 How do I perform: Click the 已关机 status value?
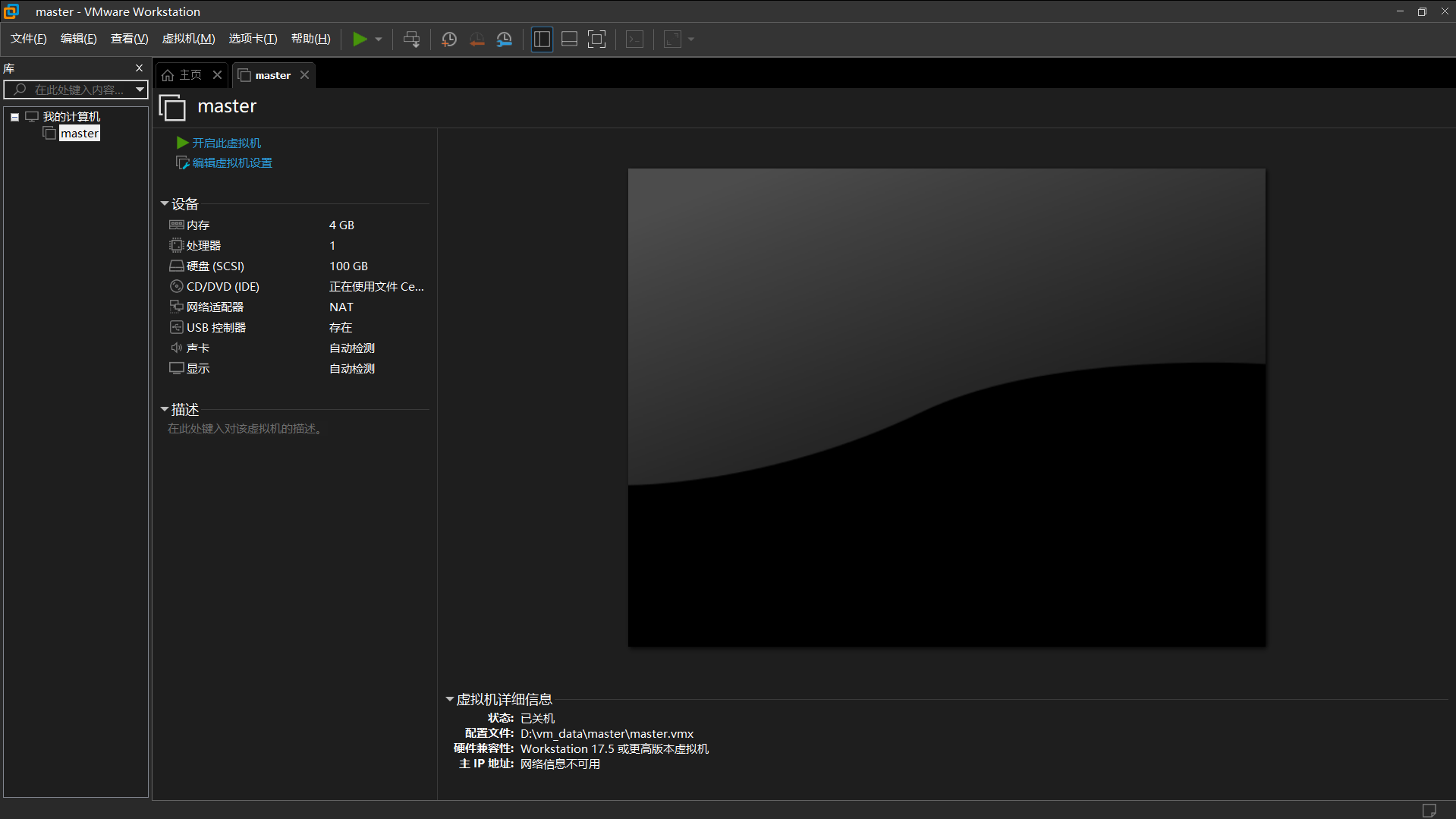[x=537, y=719]
